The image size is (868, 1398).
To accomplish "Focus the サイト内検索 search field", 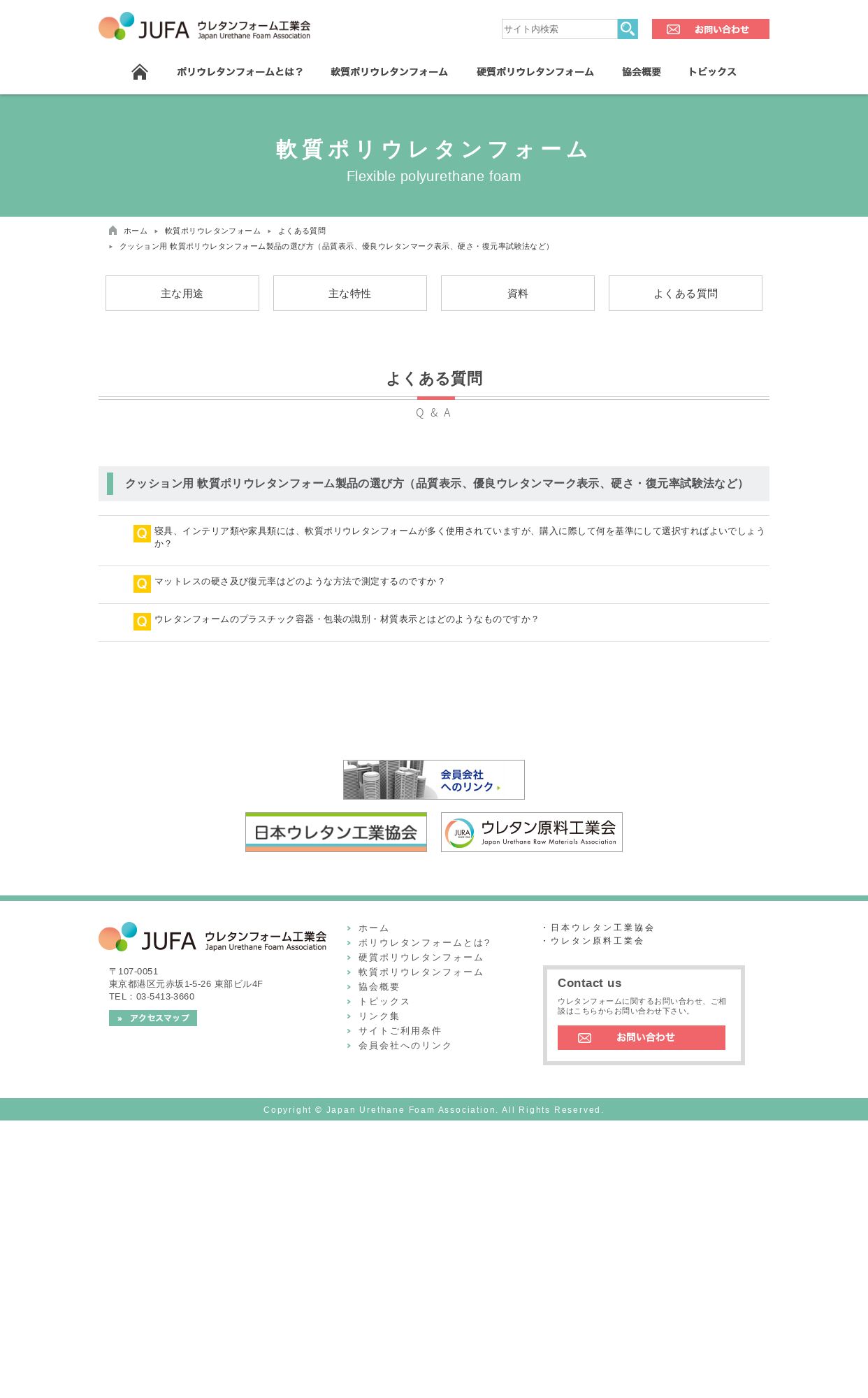I will pos(559,29).
